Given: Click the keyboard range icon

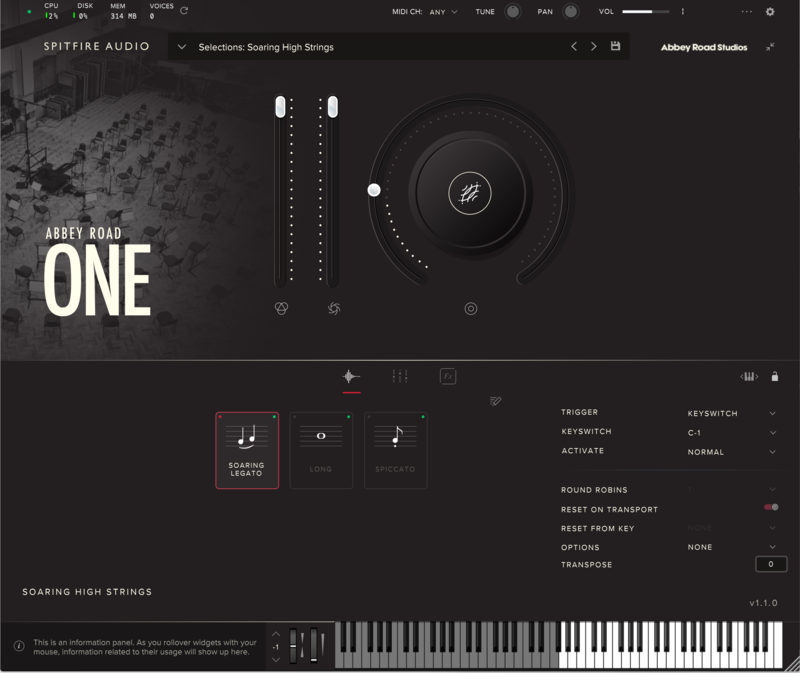Looking at the screenshot, I should click(749, 377).
